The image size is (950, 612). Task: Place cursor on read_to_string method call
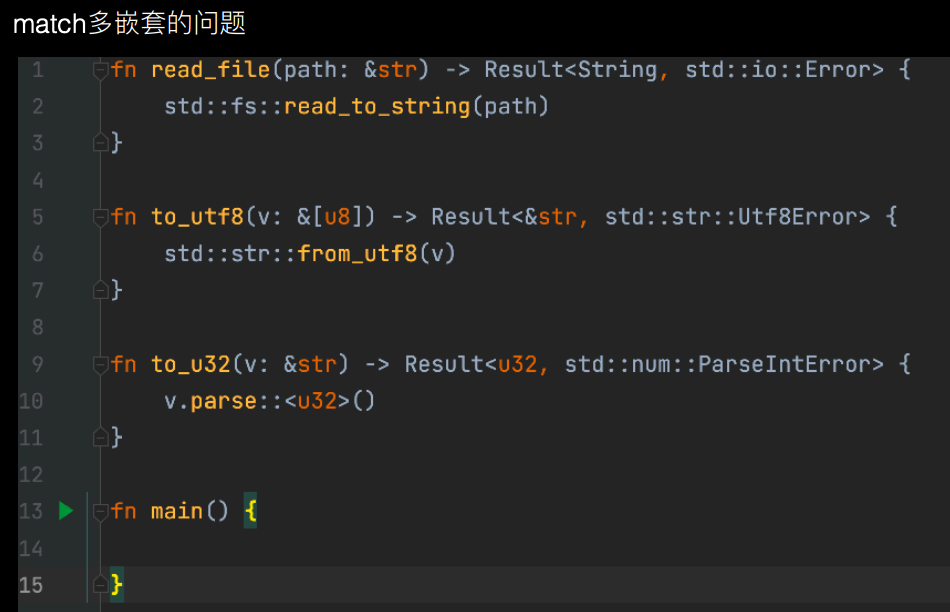[377, 106]
